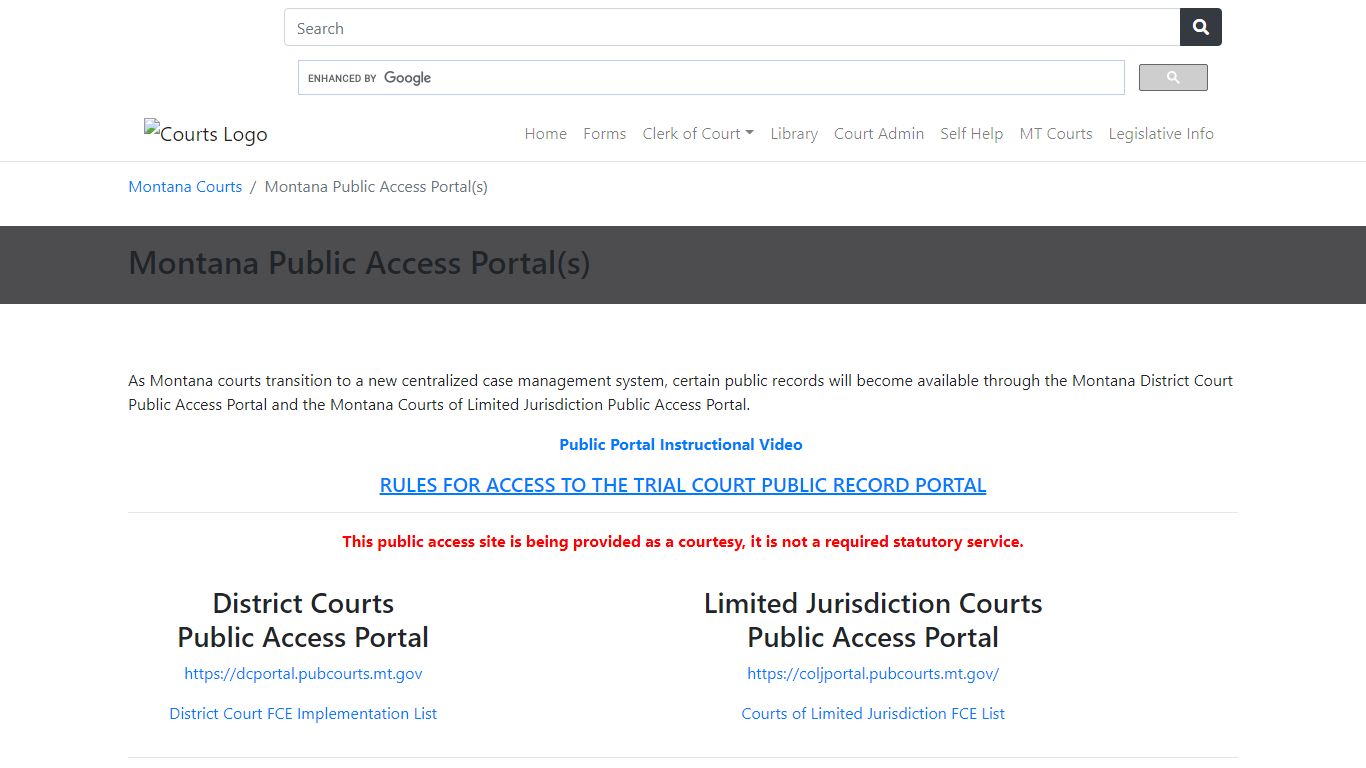Click the Montana Courts breadcrumb link
Viewport: 1366px width, 768px height.
tap(185, 187)
